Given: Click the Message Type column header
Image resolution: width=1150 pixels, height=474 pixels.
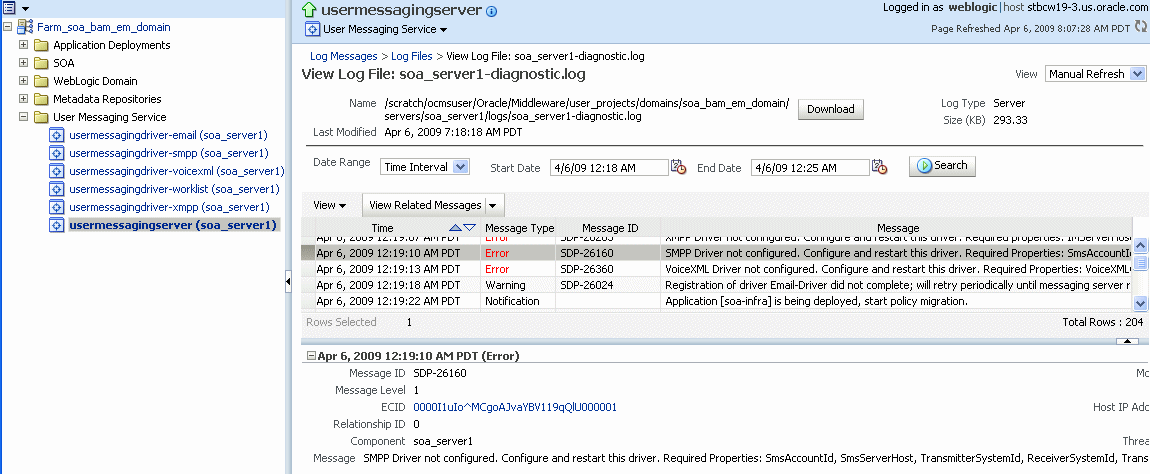Looking at the screenshot, I should pyautogui.click(x=519, y=228).
